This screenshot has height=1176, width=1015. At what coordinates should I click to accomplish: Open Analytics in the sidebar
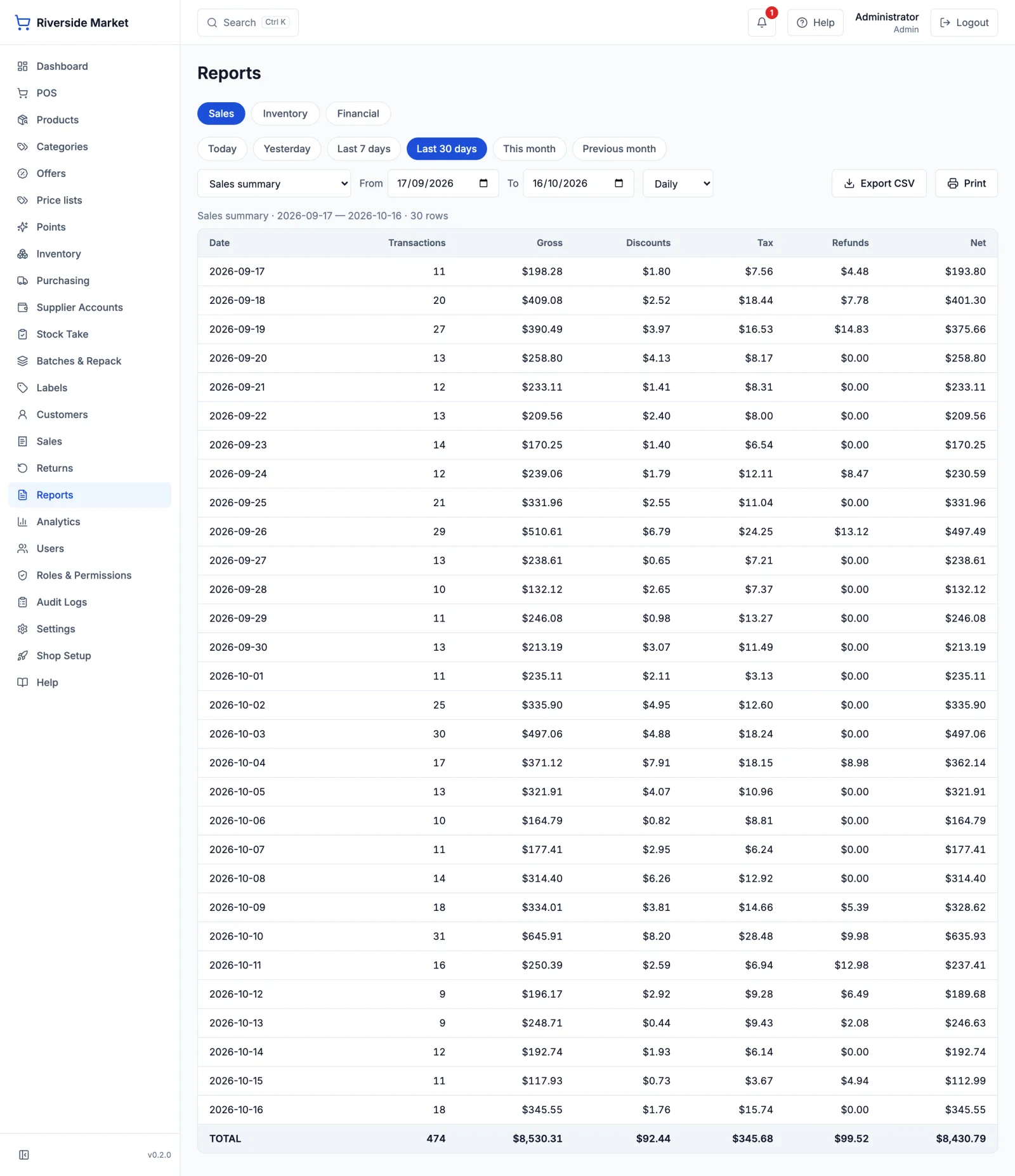coord(90,522)
